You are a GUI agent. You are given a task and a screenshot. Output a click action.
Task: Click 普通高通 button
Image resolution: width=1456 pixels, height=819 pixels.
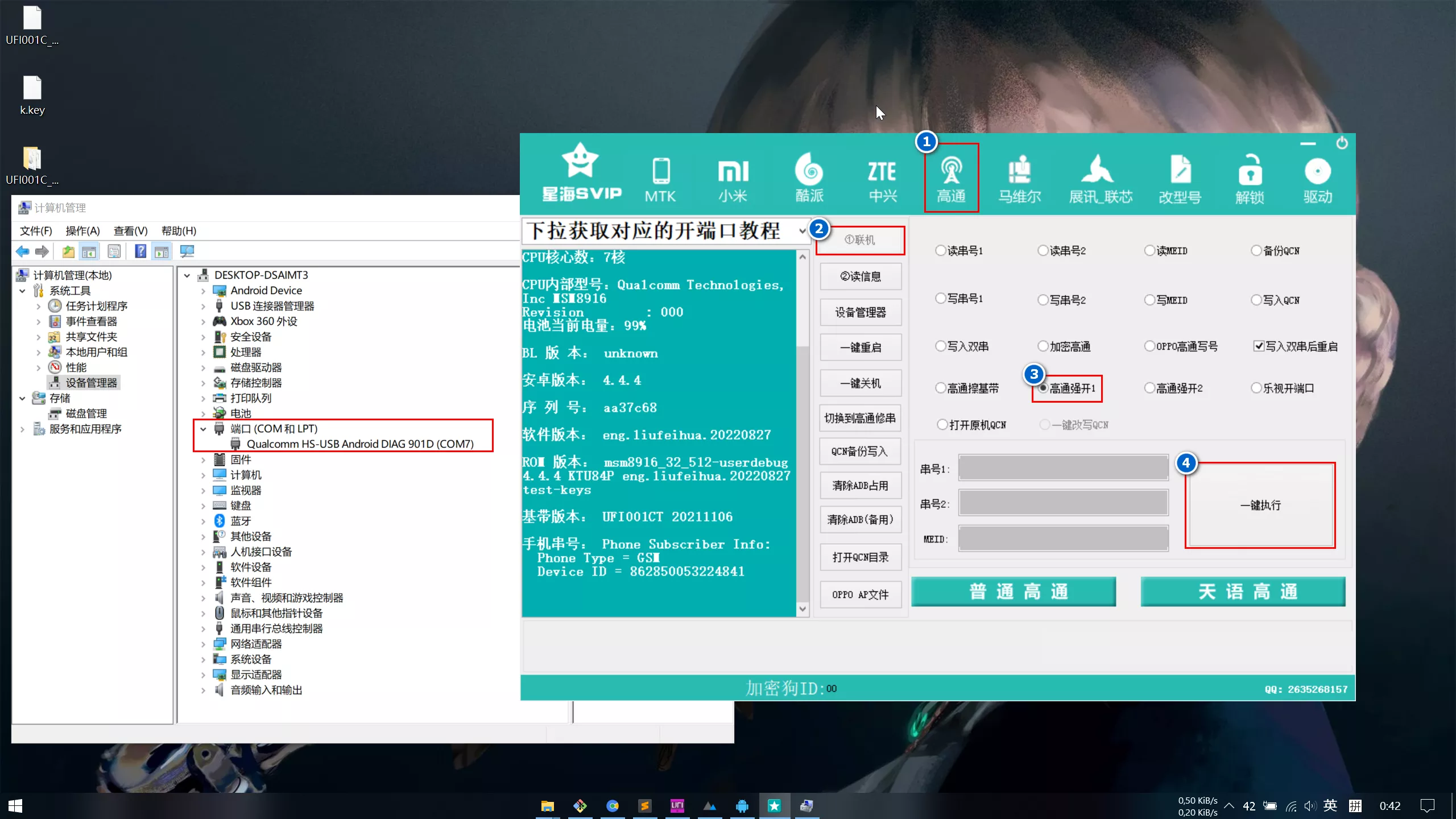1014,591
